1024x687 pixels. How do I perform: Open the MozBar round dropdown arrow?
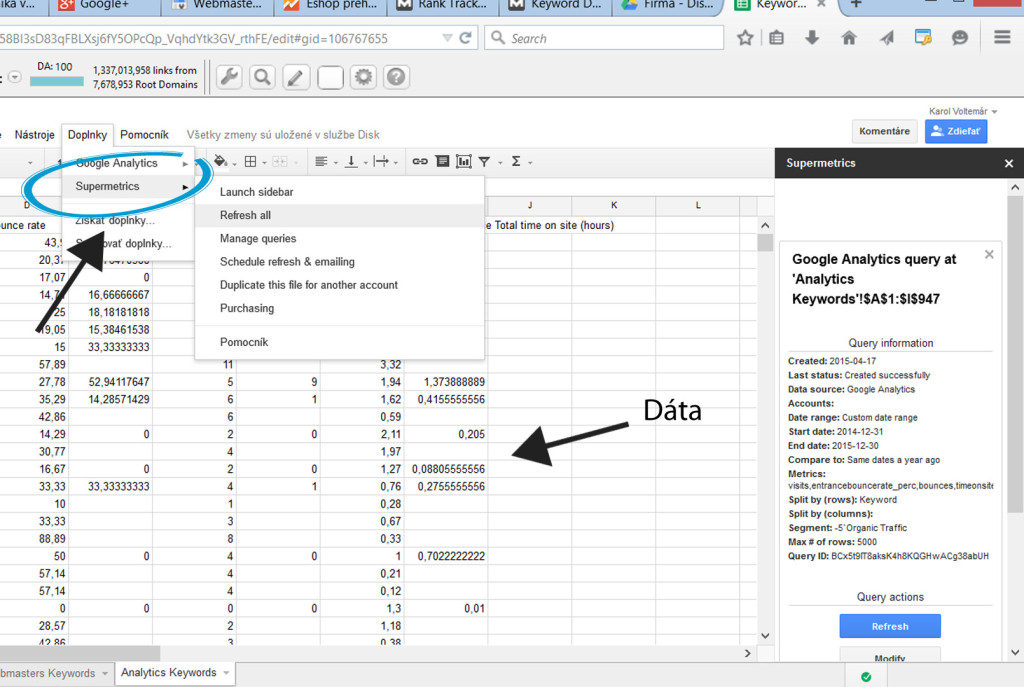14,77
